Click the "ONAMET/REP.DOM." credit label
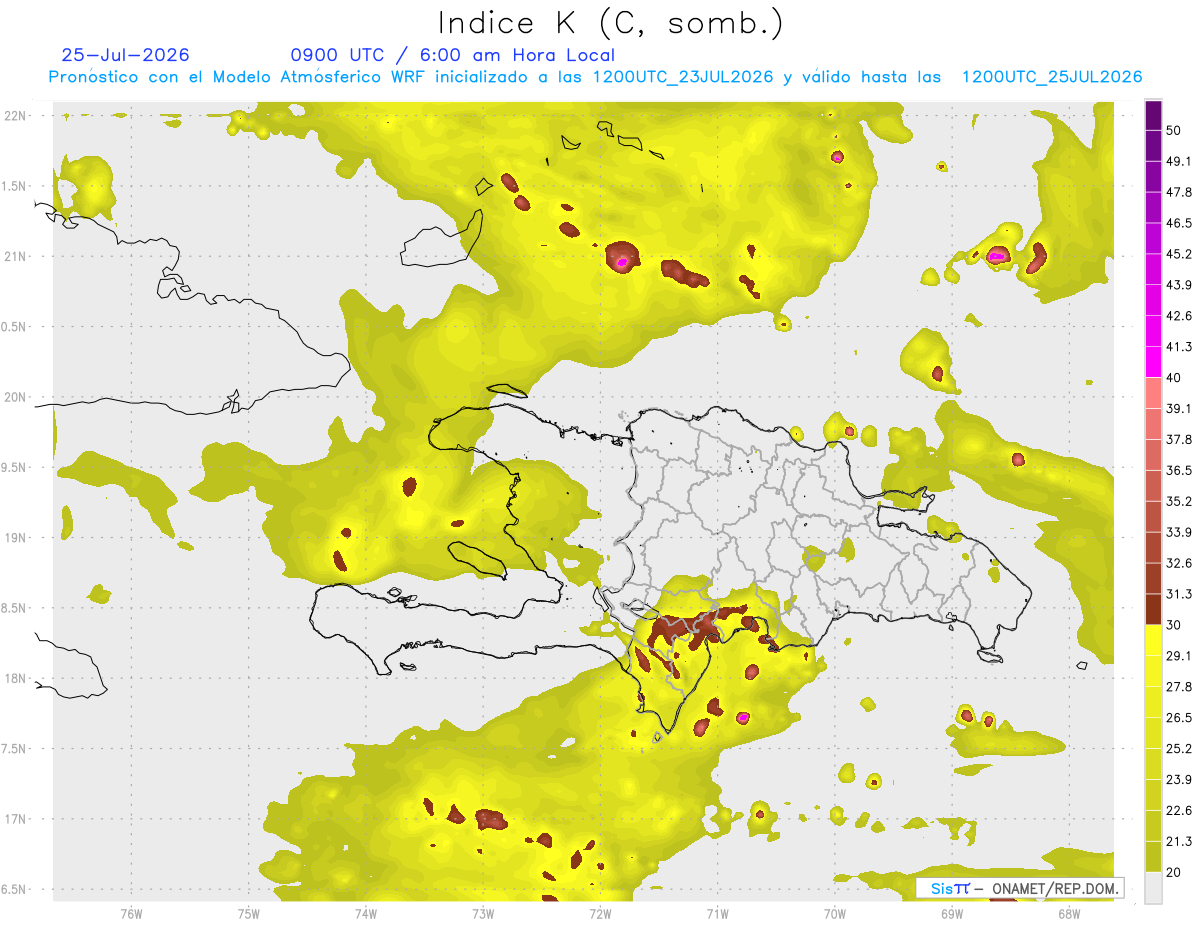The image size is (1200, 927). [x=1057, y=888]
